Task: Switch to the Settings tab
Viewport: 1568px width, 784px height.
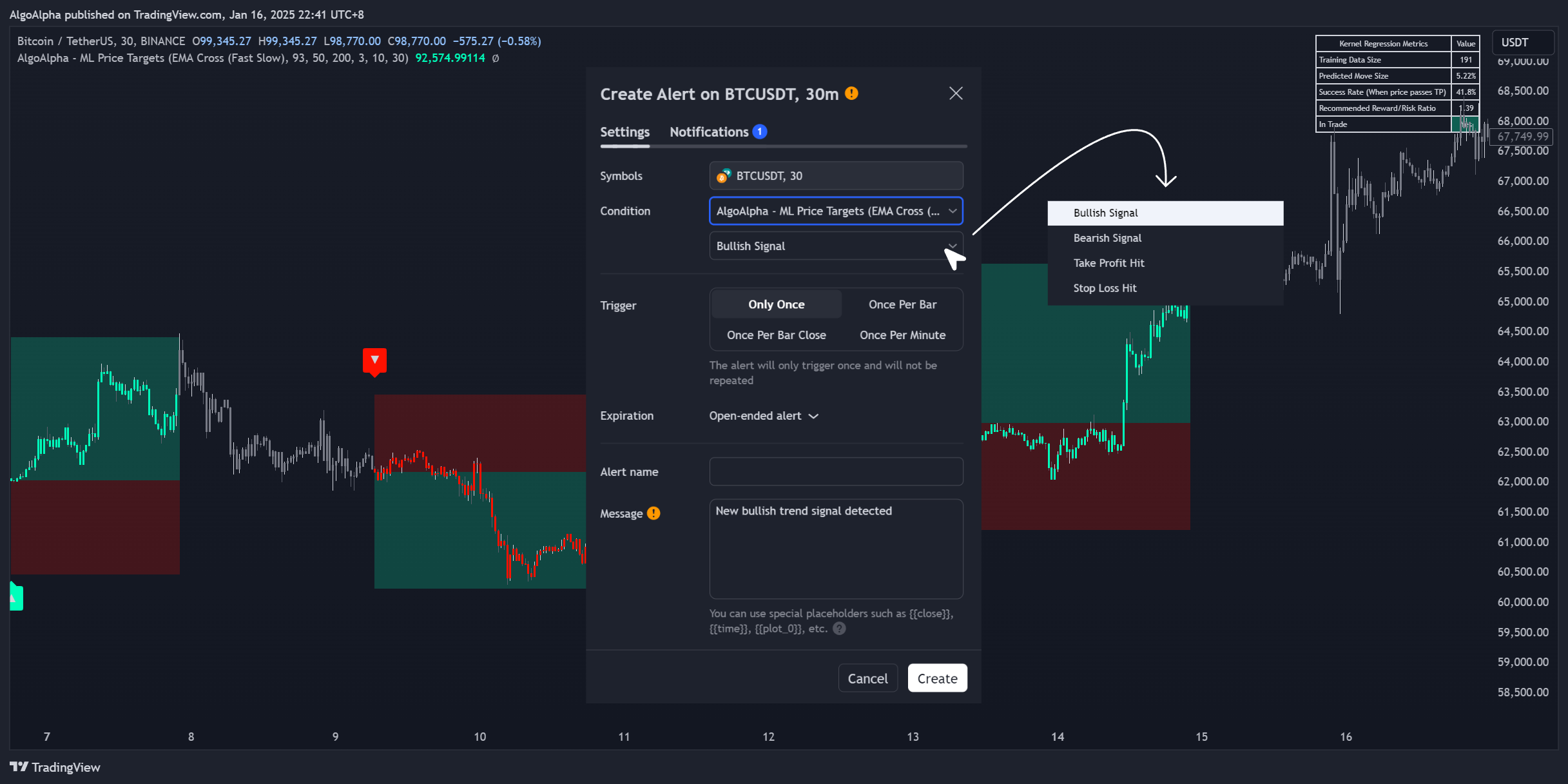Action: (624, 132)
